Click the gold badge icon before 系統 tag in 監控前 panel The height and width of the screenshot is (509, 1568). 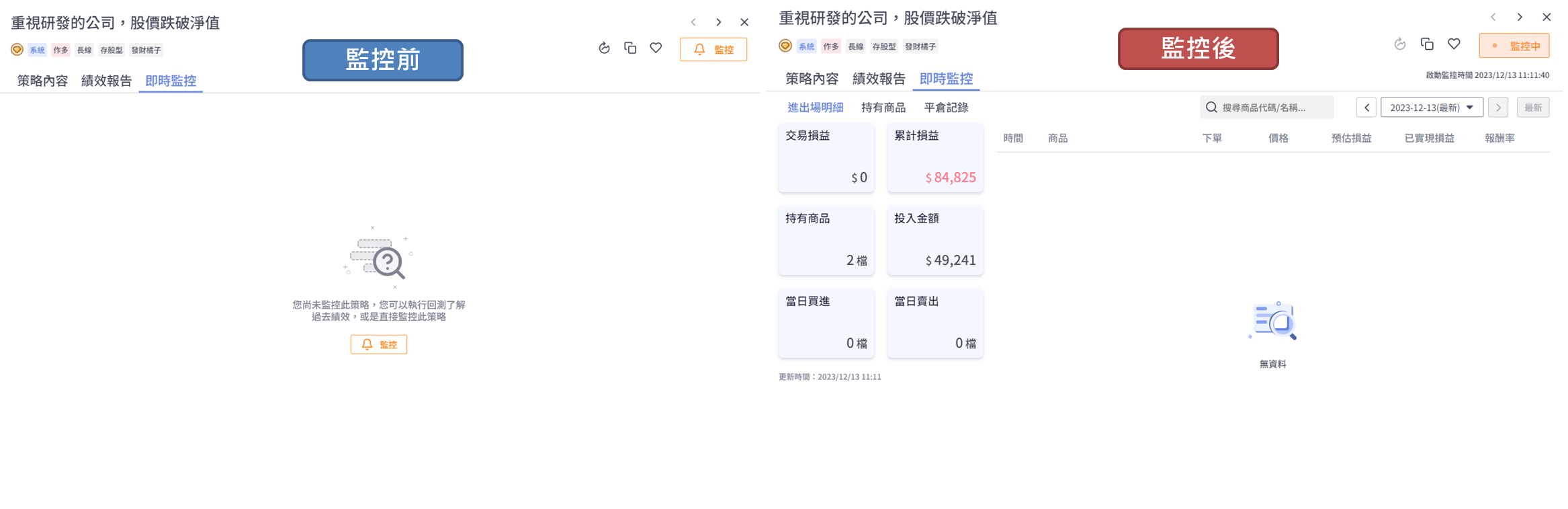(17, 49)
